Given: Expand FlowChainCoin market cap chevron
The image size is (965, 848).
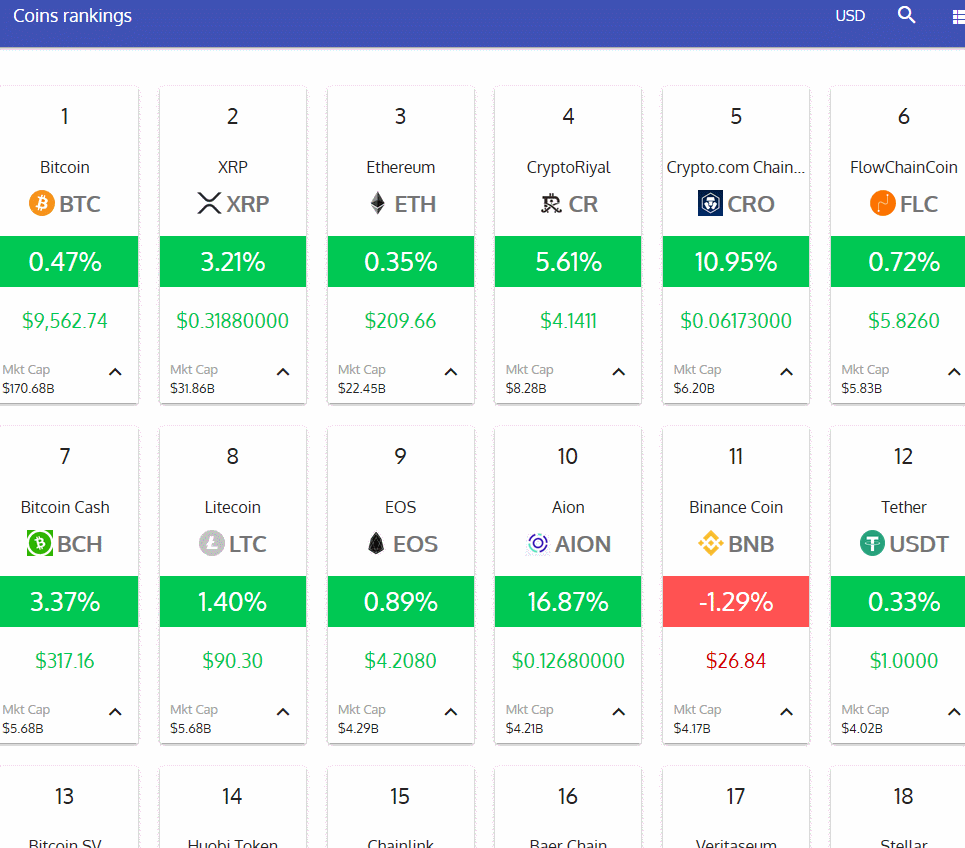Looking at the screenshot, I should point(955,372).
